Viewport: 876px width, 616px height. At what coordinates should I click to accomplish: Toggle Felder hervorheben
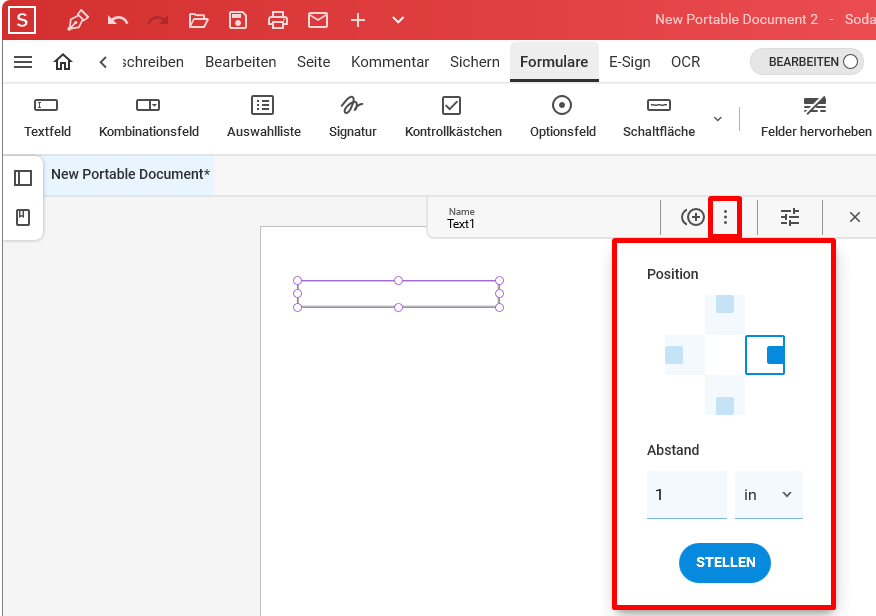tap(816, 117)
